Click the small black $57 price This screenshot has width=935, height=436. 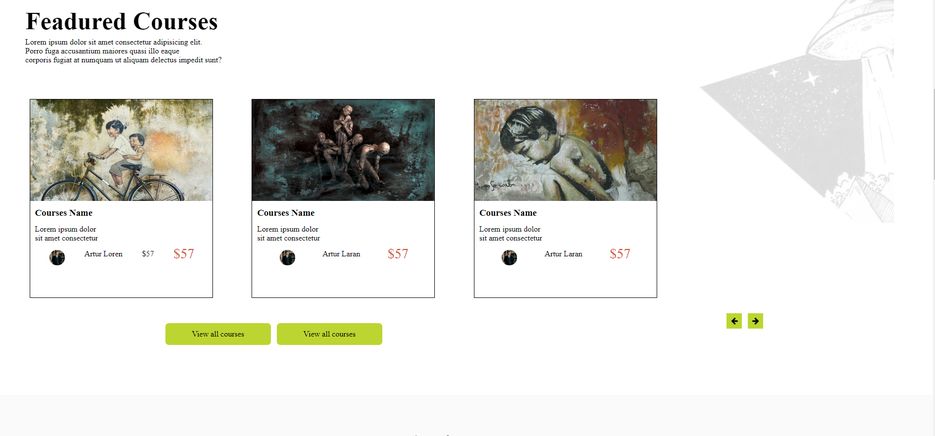point(148,254)
